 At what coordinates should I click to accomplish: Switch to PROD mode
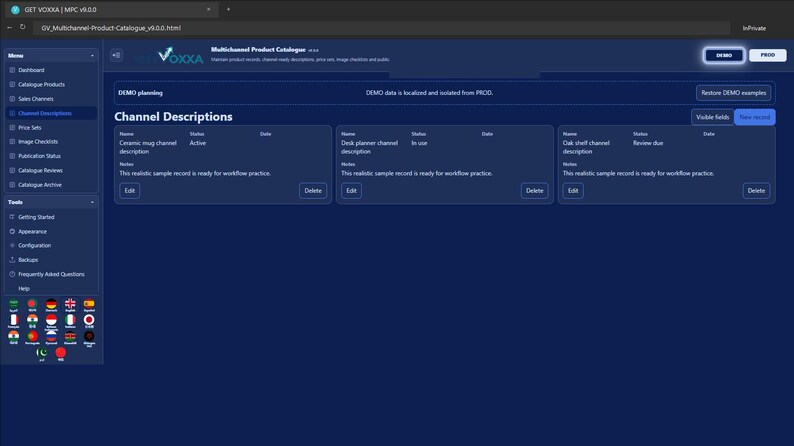click(767, 55)
